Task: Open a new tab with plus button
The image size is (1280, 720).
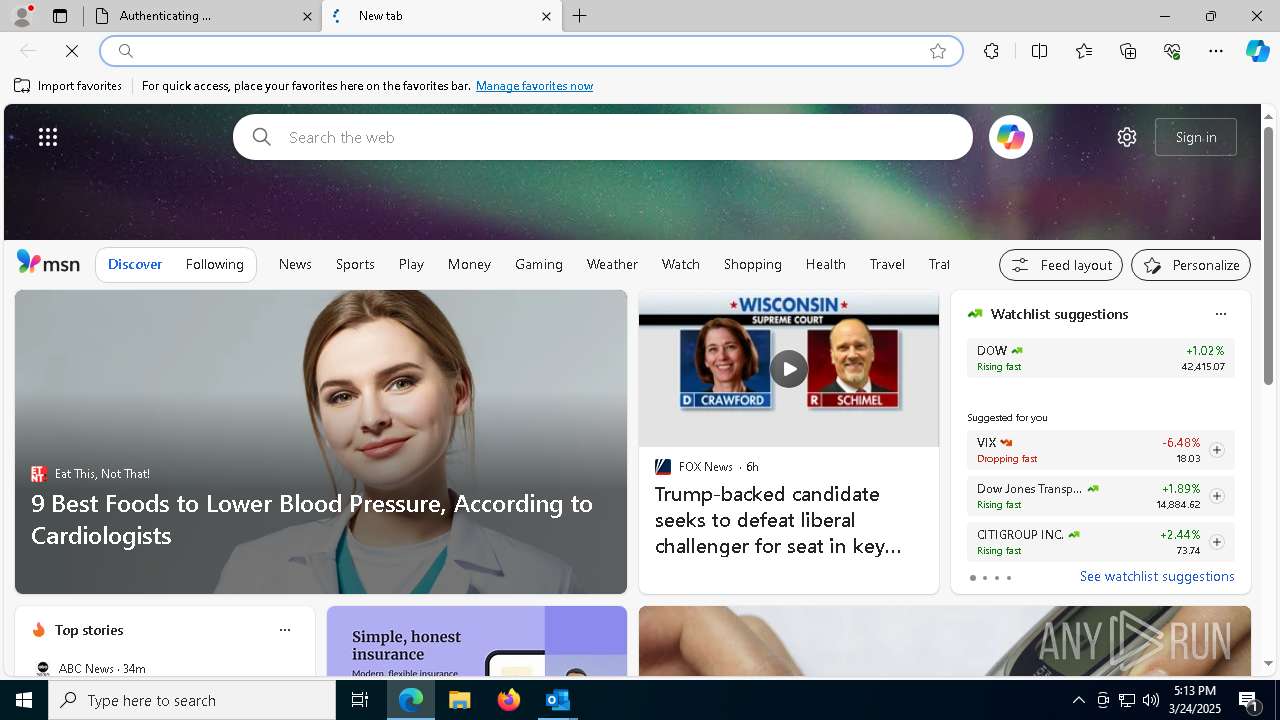Action: (580, 16)
